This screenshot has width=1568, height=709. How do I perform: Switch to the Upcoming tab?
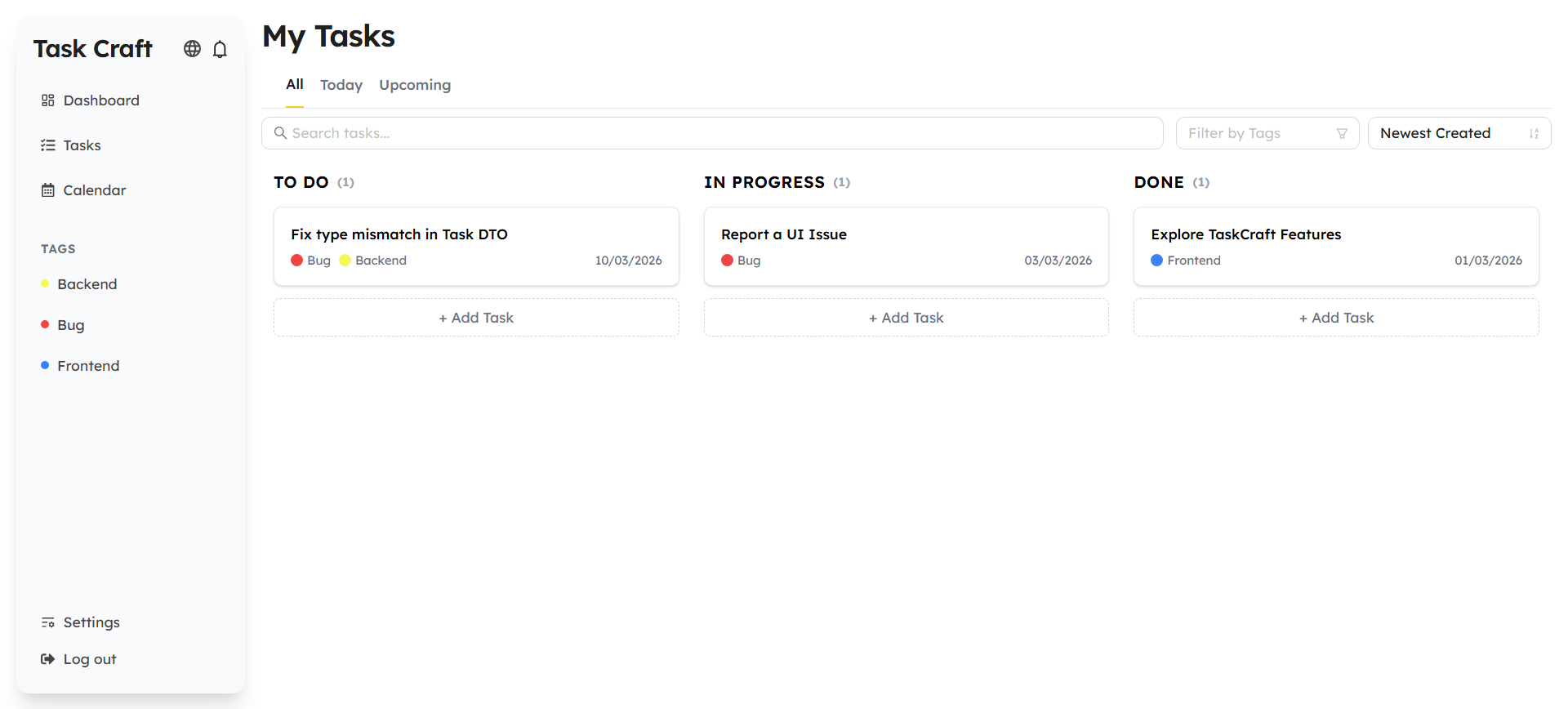pyautogui.click(x=415, y=85)
